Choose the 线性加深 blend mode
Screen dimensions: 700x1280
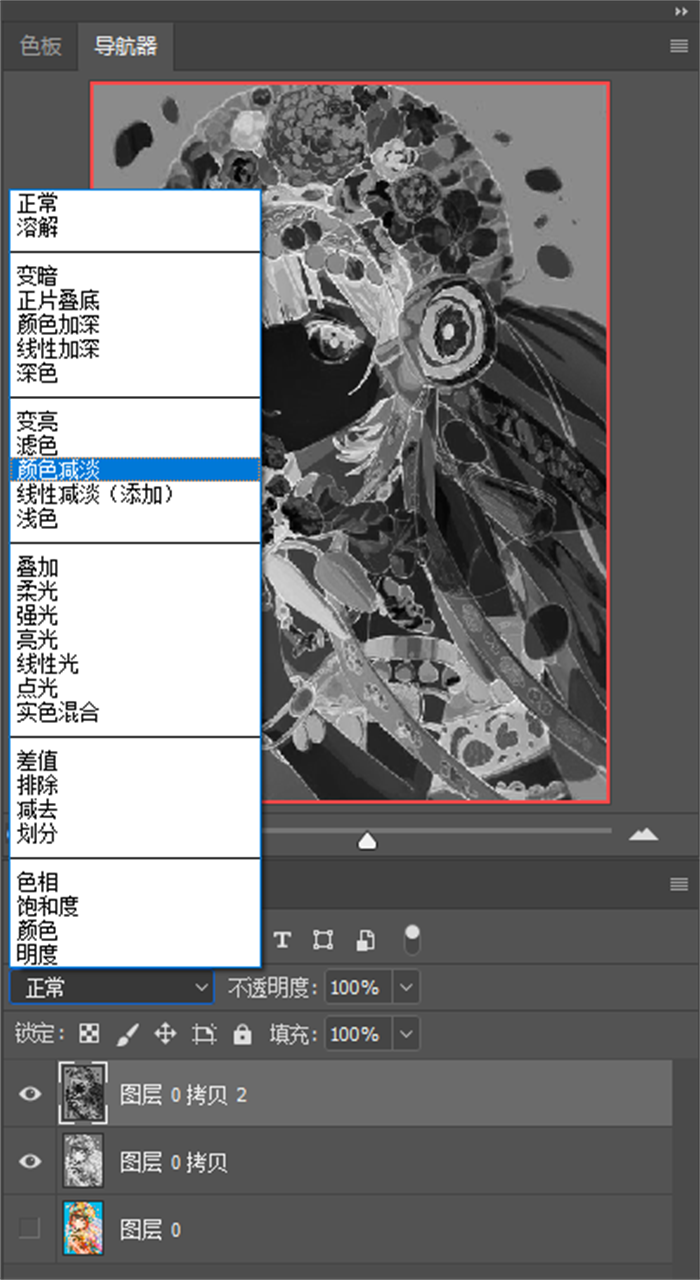coord(135,349)
